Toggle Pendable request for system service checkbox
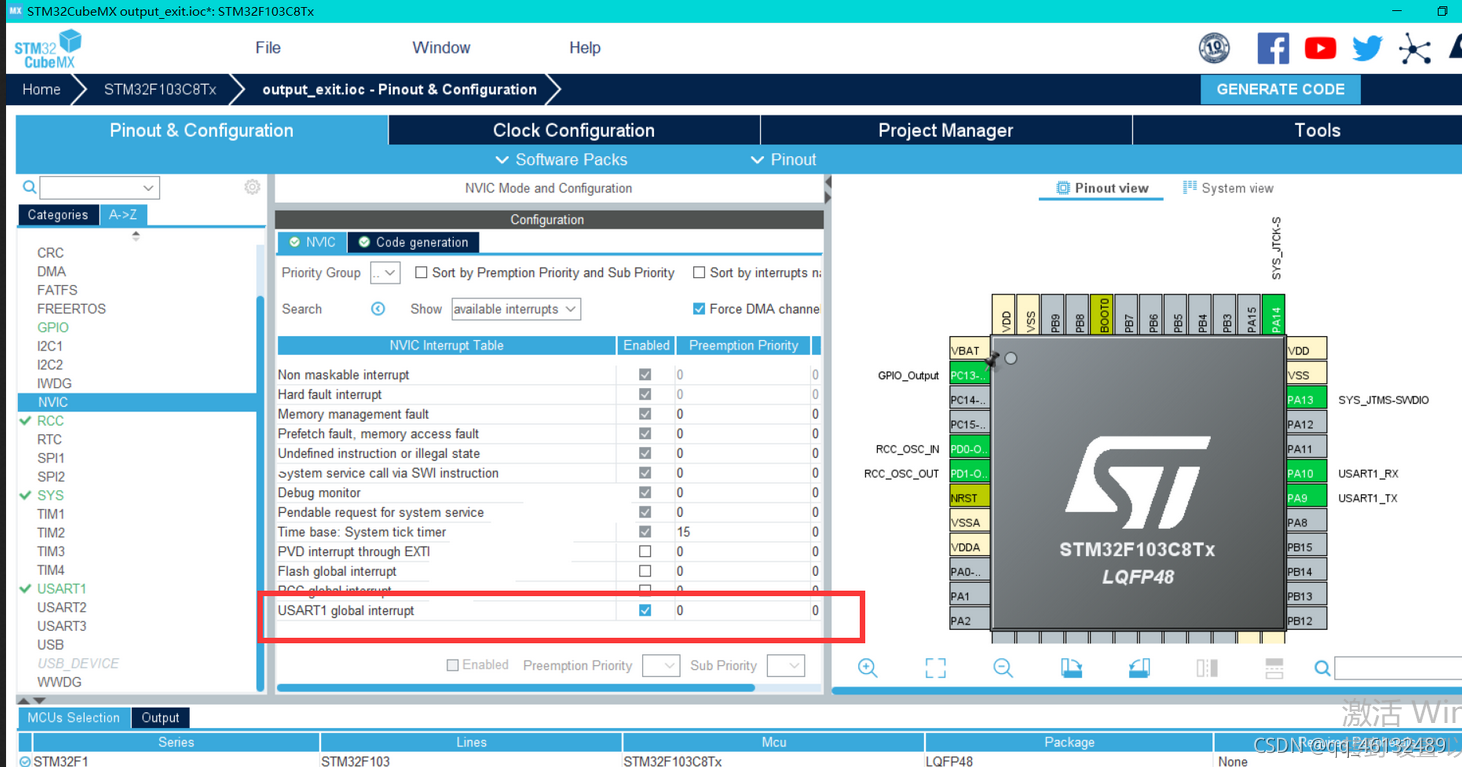Image resolution: width=1462 pixels, height=767 pixels. tap(645, 512)
